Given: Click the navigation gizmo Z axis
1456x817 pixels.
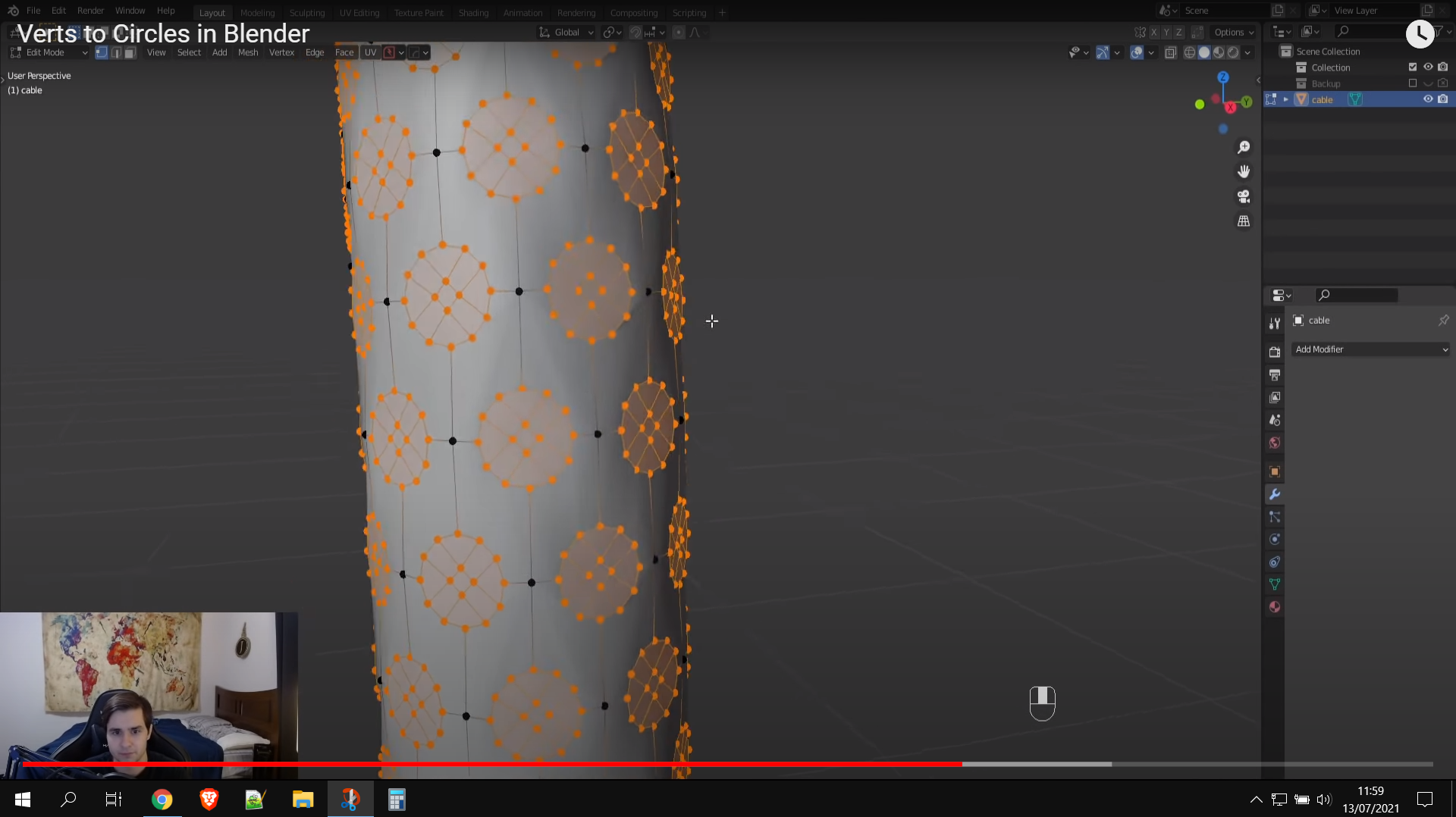Looking at the screenshot, I should click(x=1223, y=77).
